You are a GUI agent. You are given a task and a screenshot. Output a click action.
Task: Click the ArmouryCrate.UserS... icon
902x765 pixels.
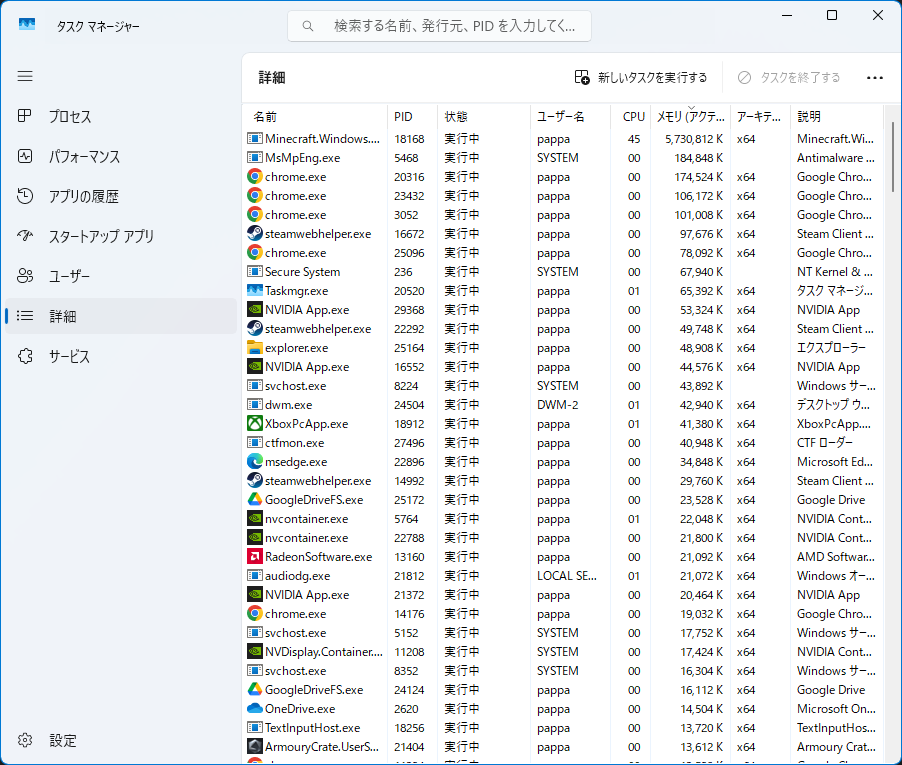[255, 746]
